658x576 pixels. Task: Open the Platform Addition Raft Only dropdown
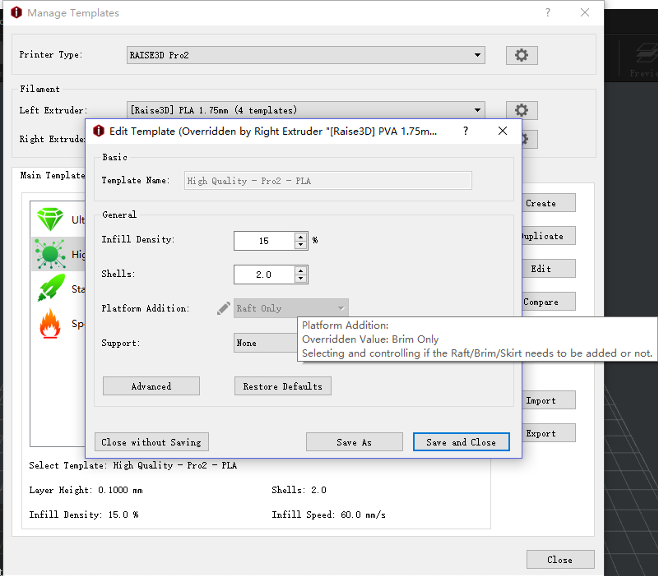pos(291,308)
